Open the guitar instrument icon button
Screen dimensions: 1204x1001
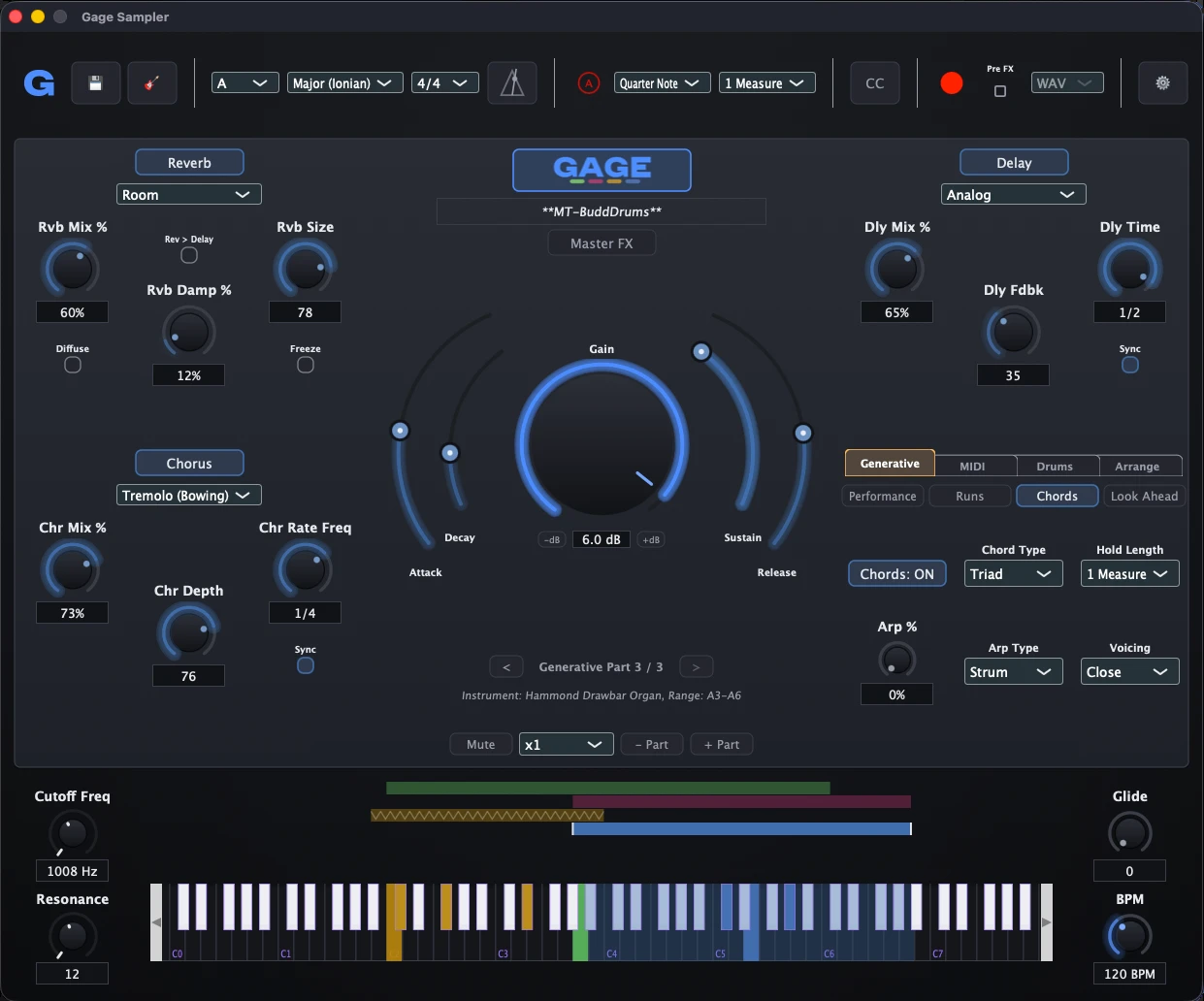coord(151,83)
